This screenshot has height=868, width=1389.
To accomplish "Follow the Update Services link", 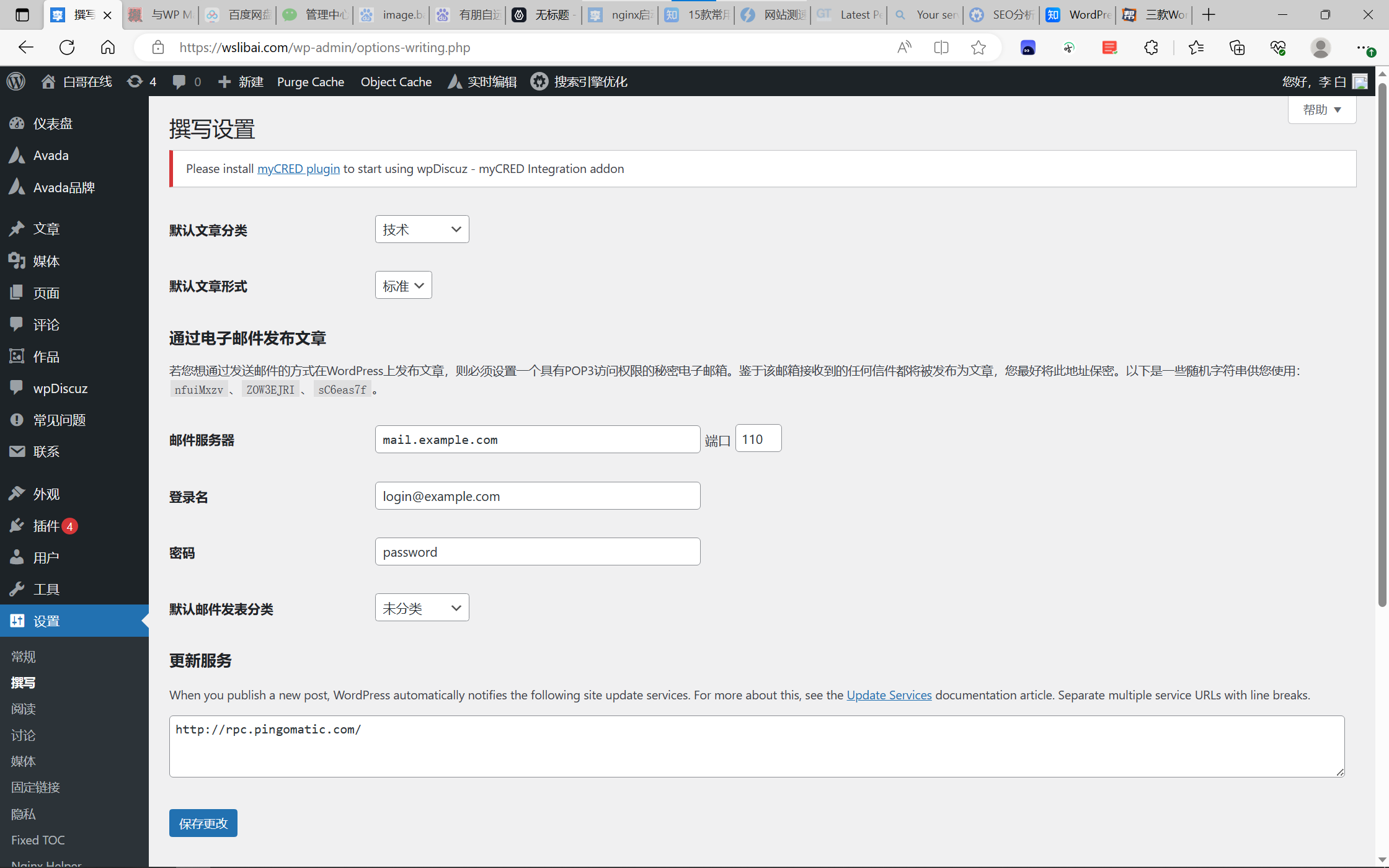I will pyautogui.click(x=889, y=695).
